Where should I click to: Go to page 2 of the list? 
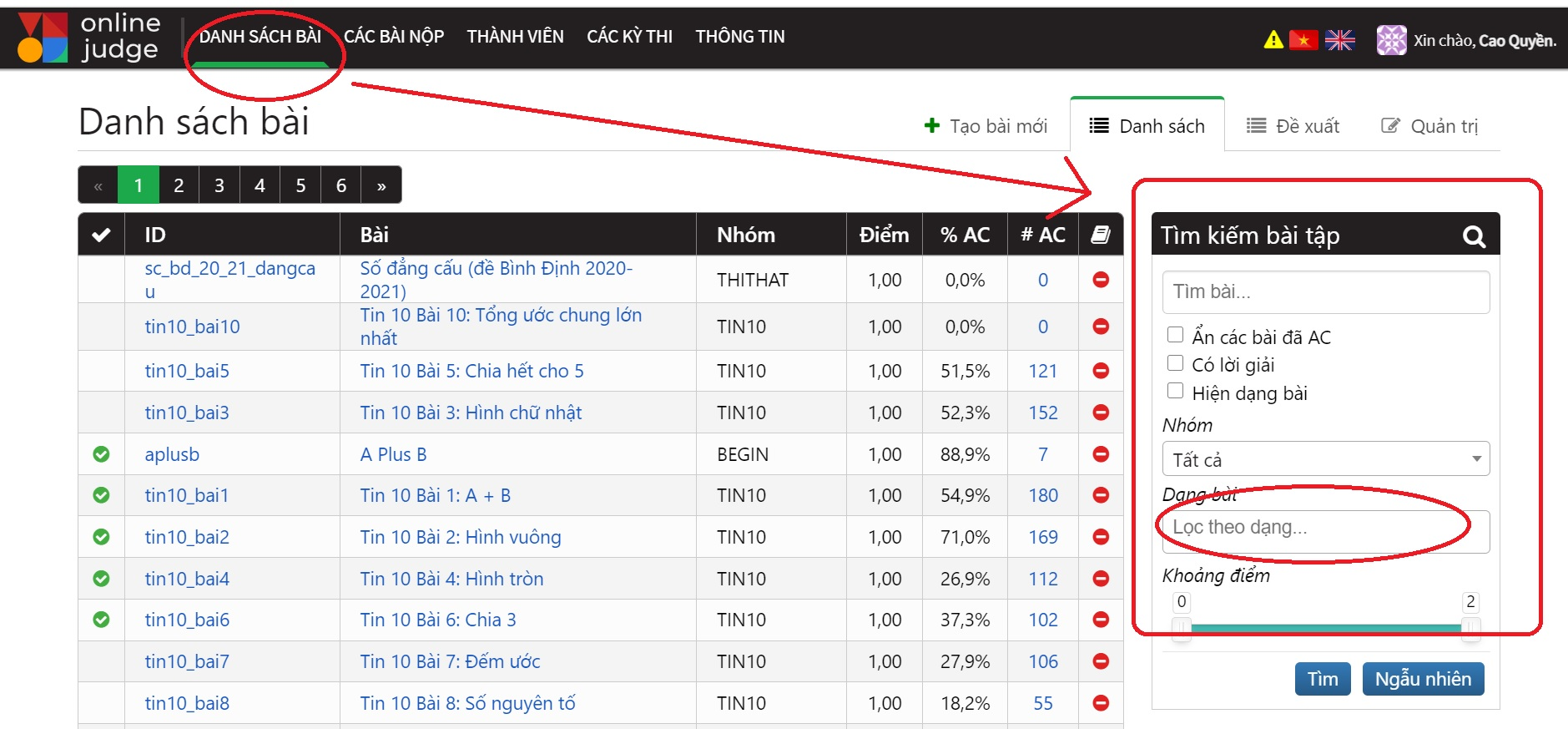tap(179, 185)
